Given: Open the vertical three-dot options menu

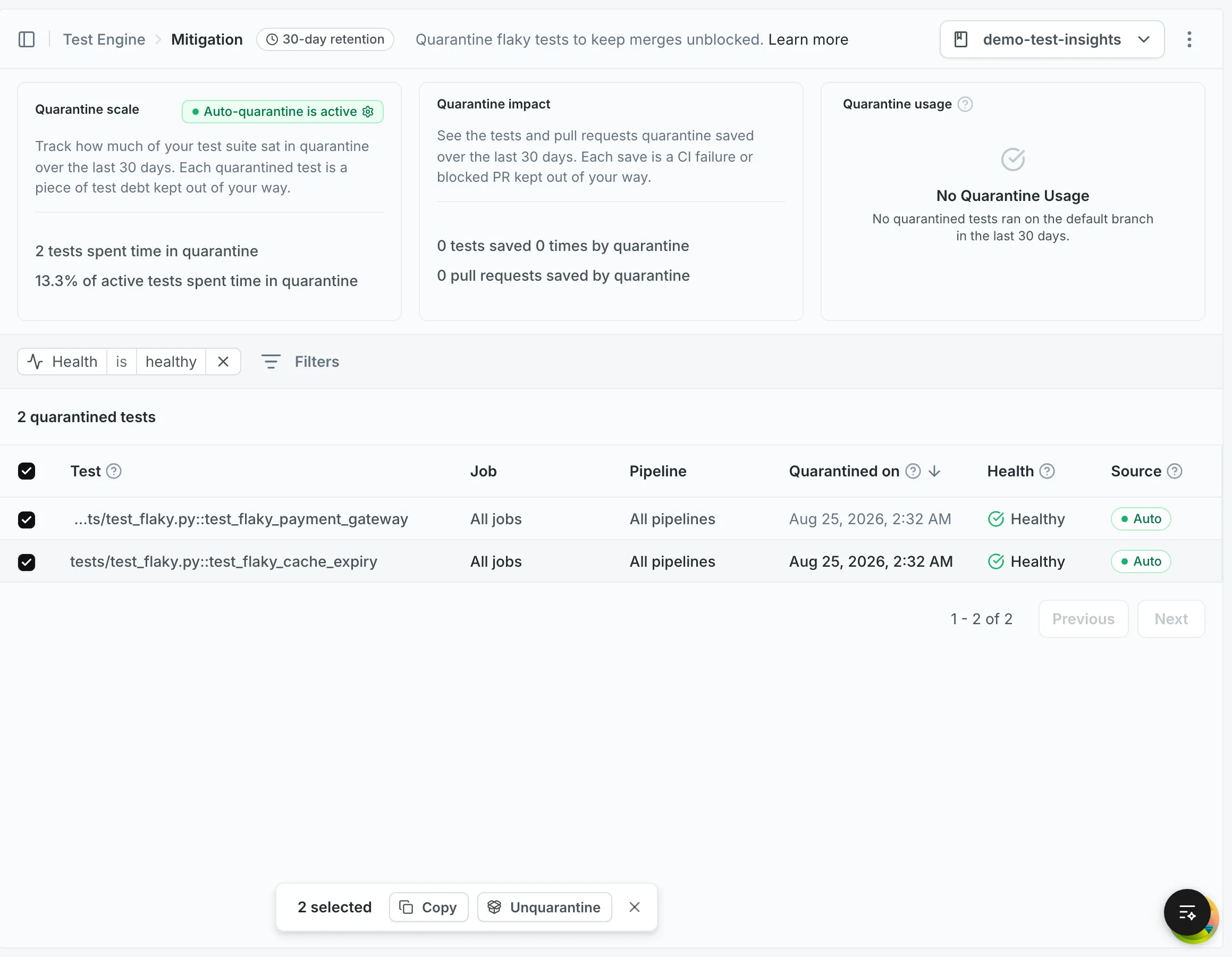Looking at the screenshot, I should (x=1189, y=39).
